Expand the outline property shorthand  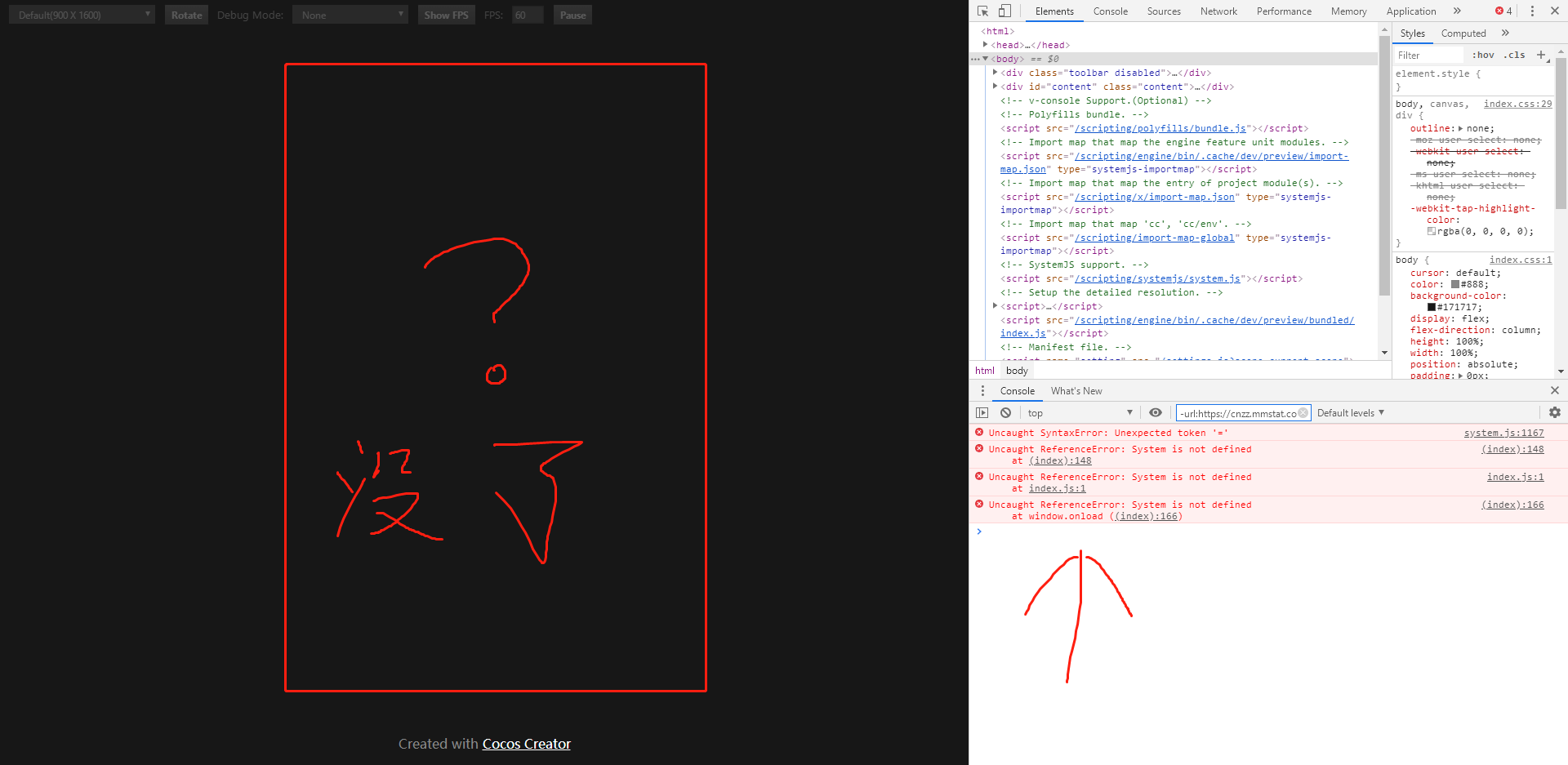point(1461,129)
